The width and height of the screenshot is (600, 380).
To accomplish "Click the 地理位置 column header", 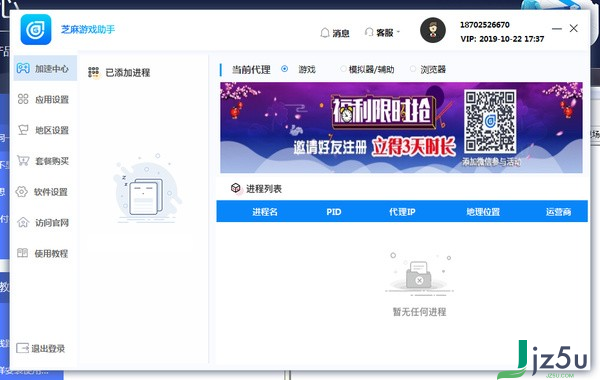I will coord(483,212).
